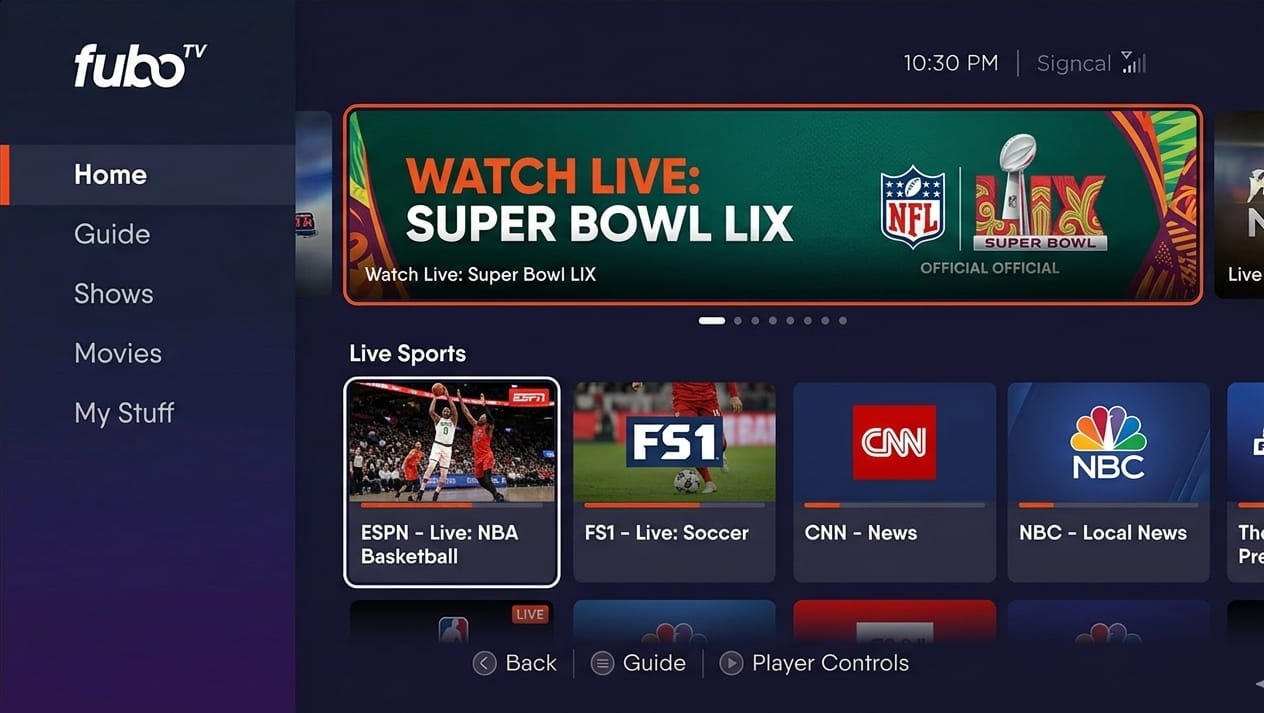Click the fuboTV logo
The image size is (1264, 713).
click(x=140, y=66)
